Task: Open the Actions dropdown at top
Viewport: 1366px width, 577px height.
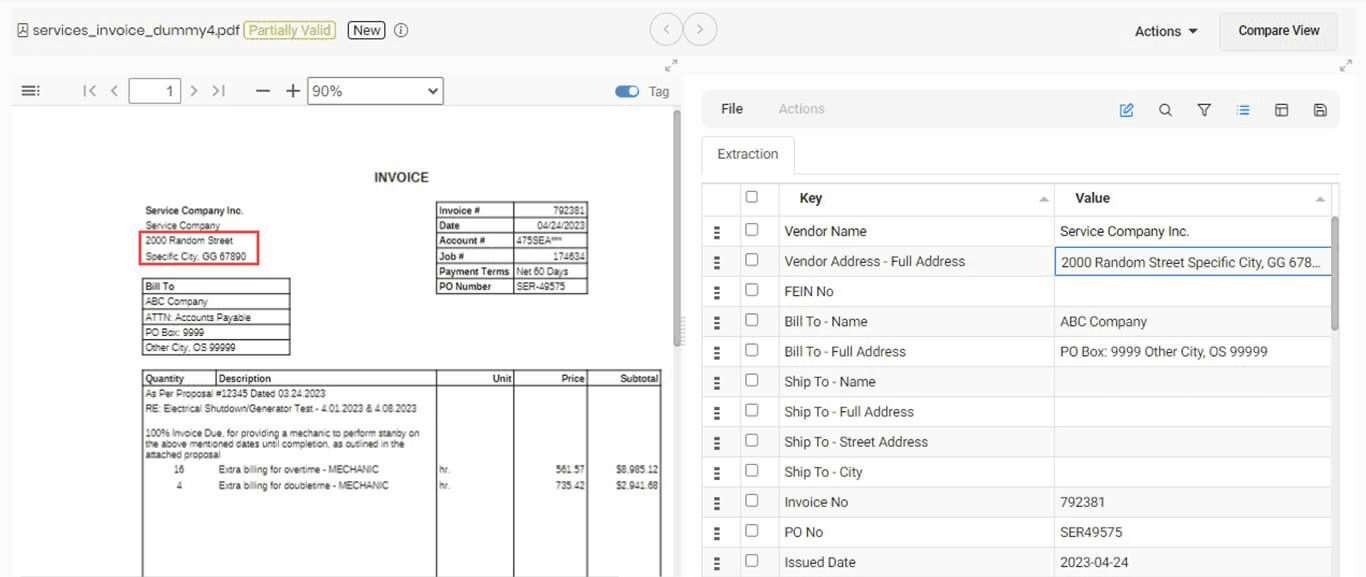Action: [1166, 31]
